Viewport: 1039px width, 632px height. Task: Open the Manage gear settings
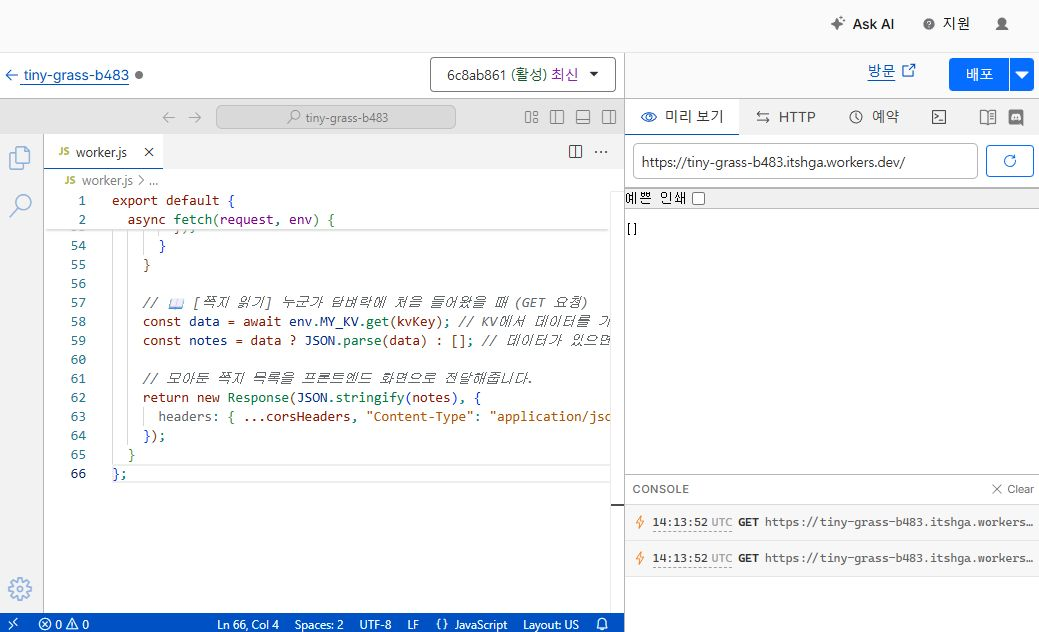click(x=20, y=588)
